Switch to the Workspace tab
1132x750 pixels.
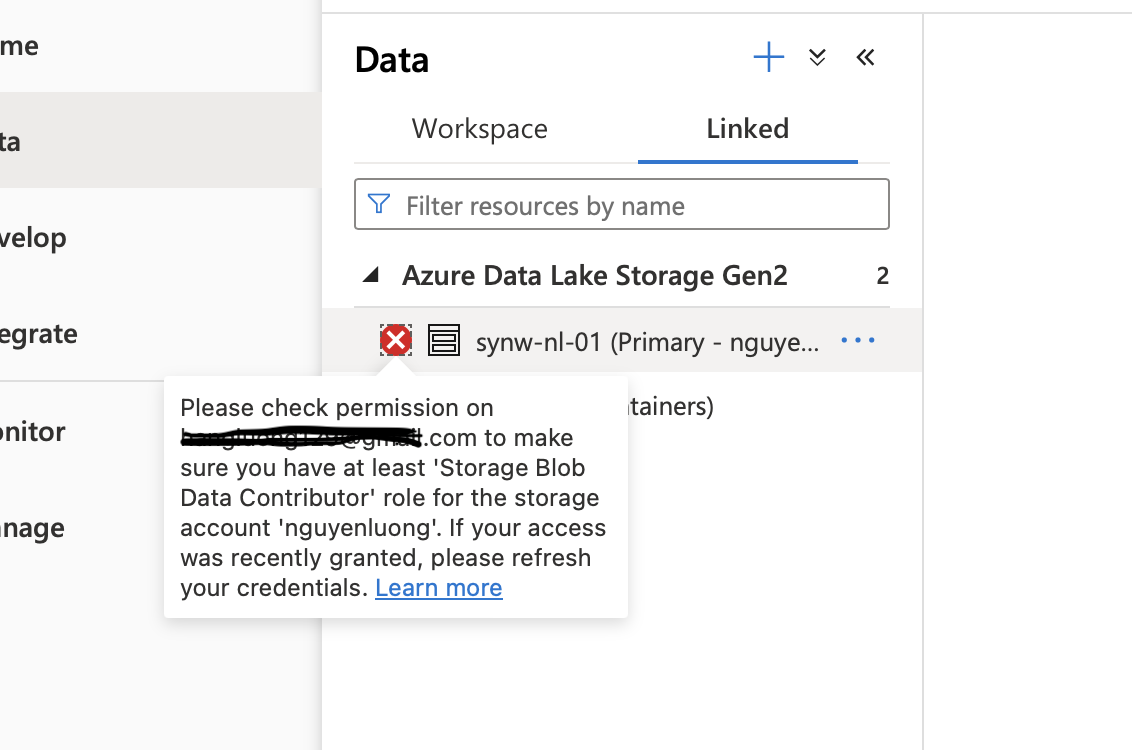click(480, 129)
